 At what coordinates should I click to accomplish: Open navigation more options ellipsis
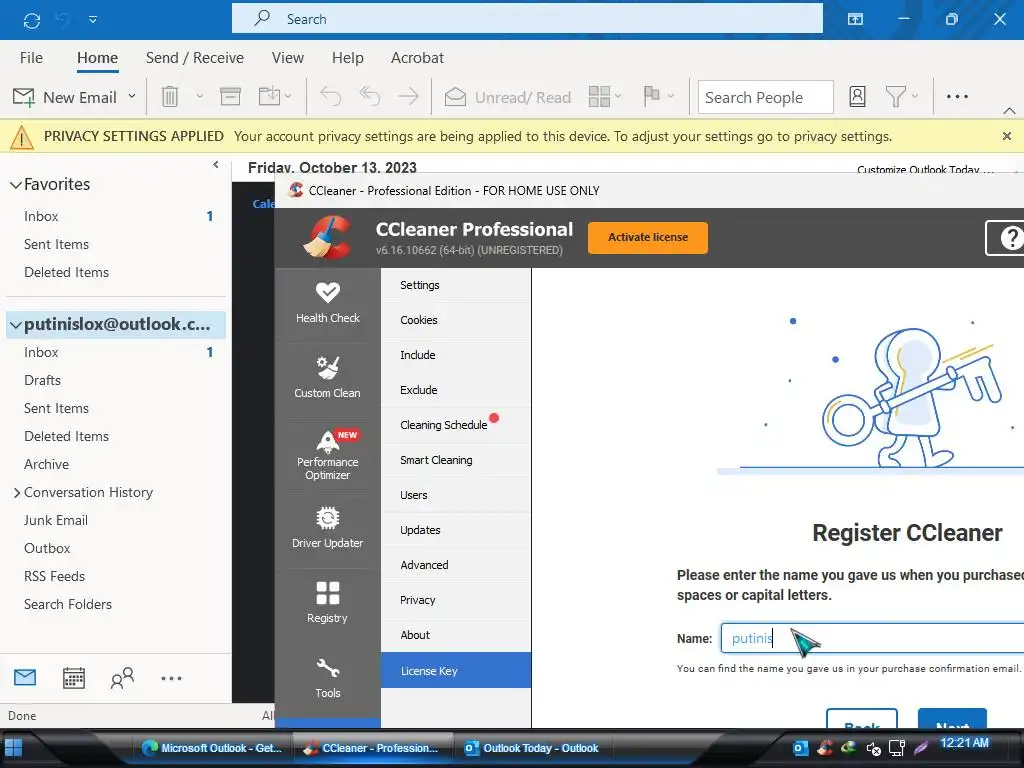tap(171, 679)
